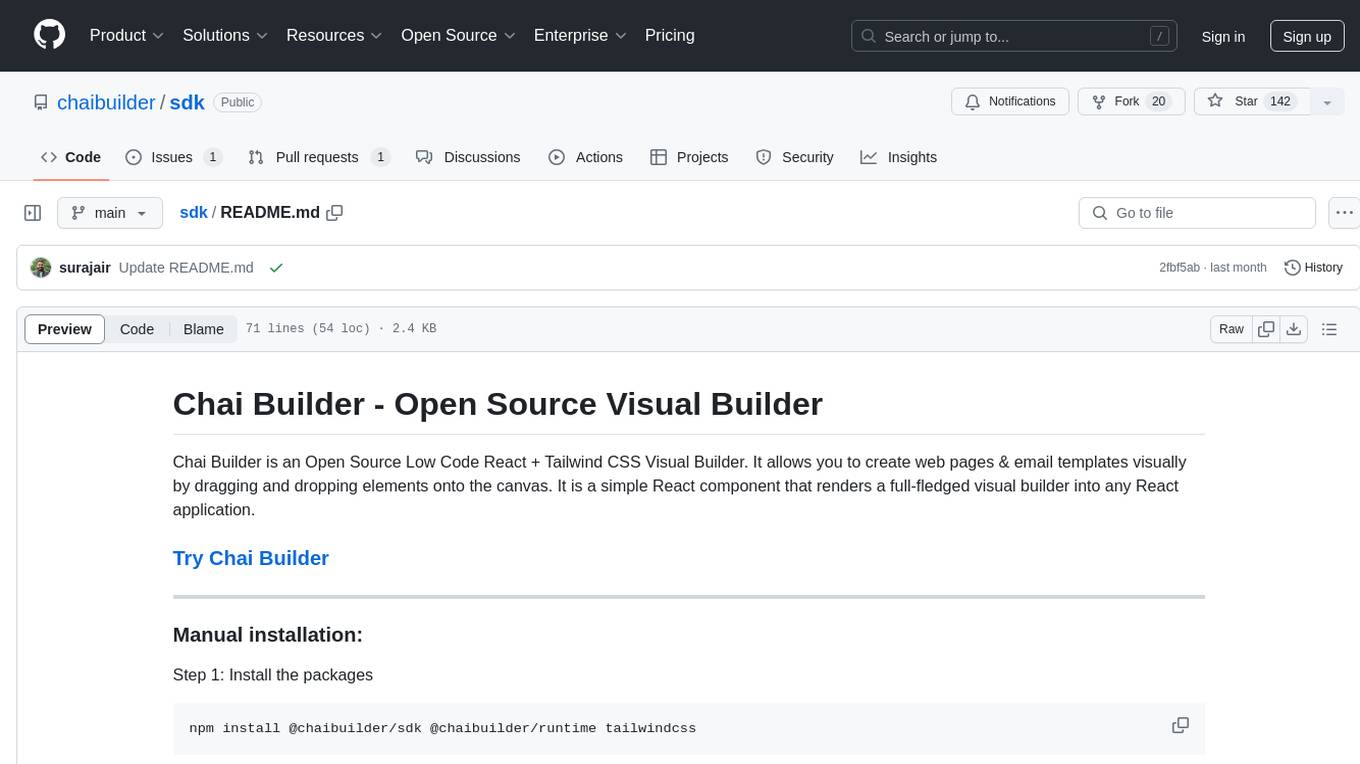Open the document outline icon
Screen dimensions: 1360x764
(1329, 329)
